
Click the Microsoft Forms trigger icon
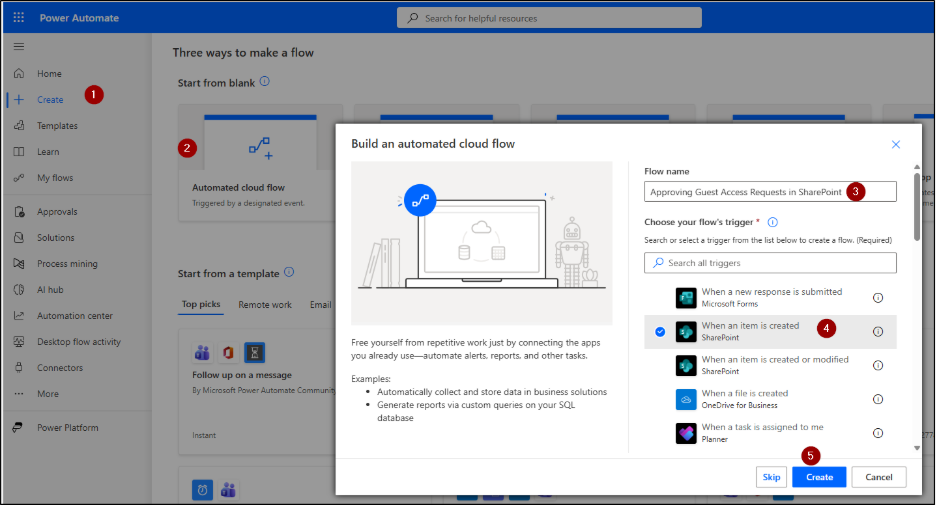click(685, 298)
